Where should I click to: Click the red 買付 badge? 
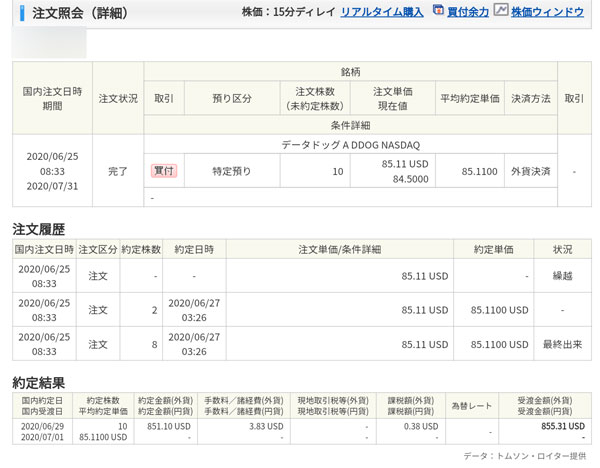pyautogui.click(x=163, y=171)
